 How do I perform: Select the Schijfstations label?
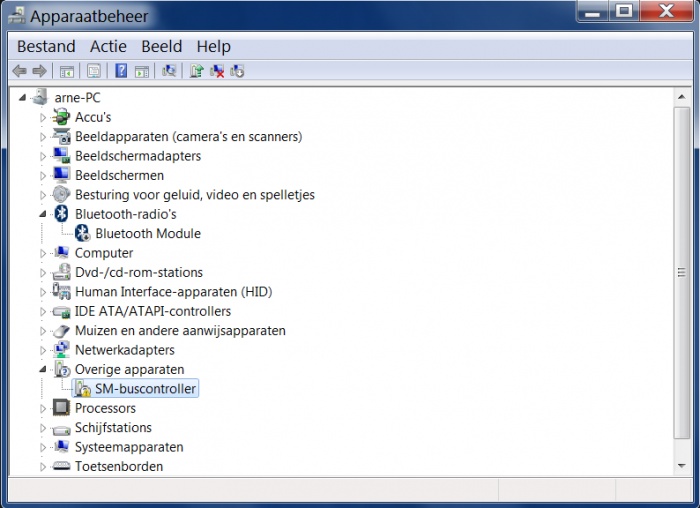(113, 427)
